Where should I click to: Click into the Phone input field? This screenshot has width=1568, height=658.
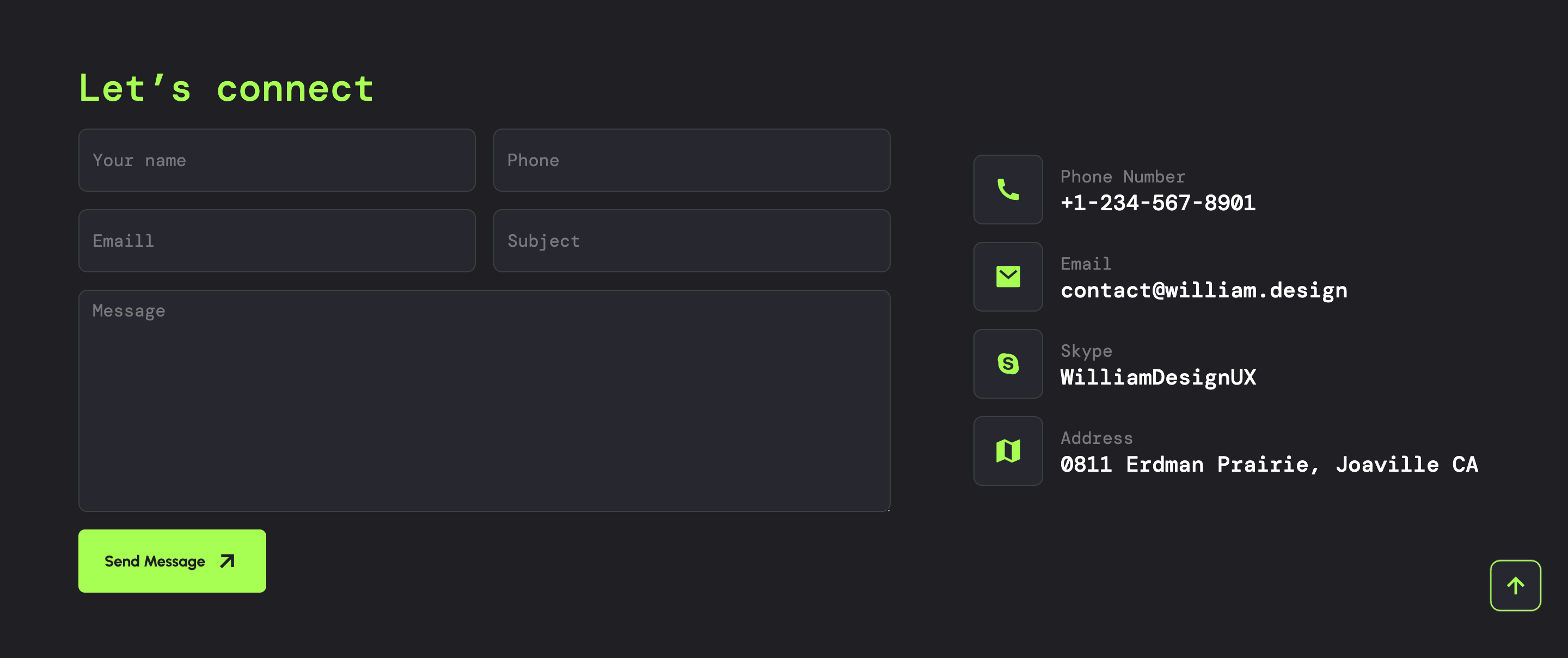coord(691,160)
